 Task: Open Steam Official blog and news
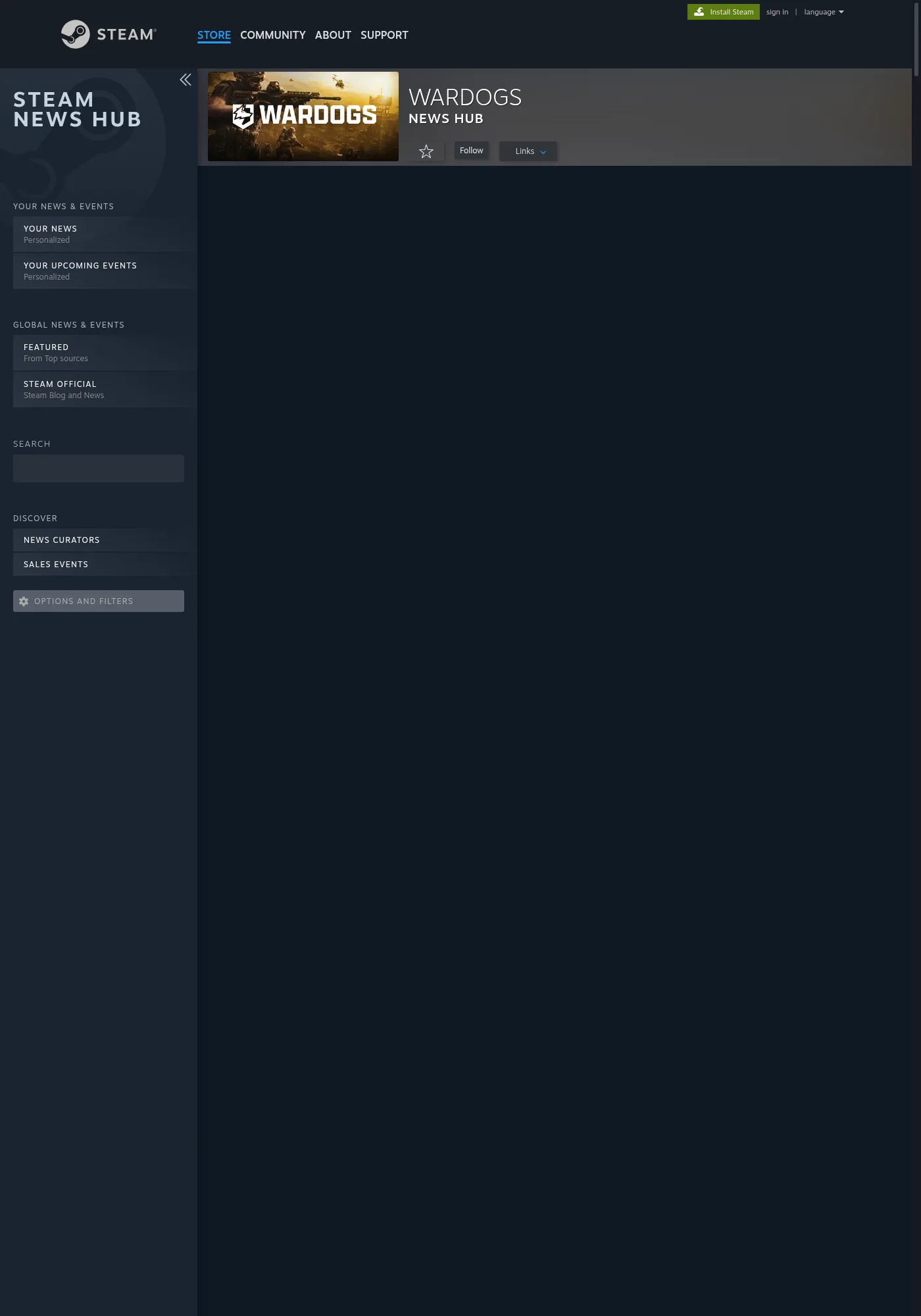coord(105,389)
